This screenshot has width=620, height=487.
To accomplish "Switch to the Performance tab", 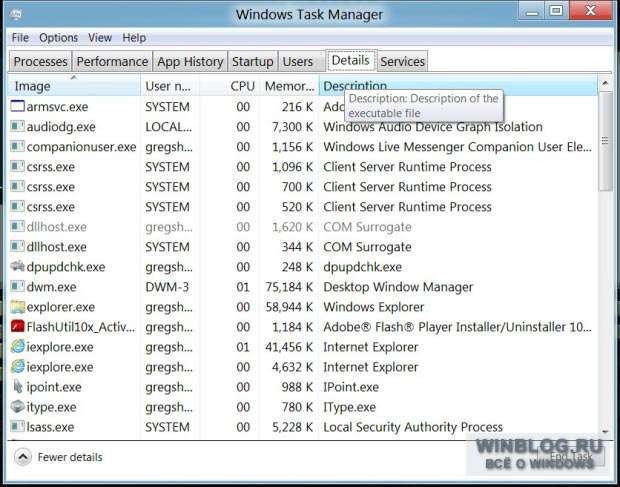I will [x=112, y=61].
